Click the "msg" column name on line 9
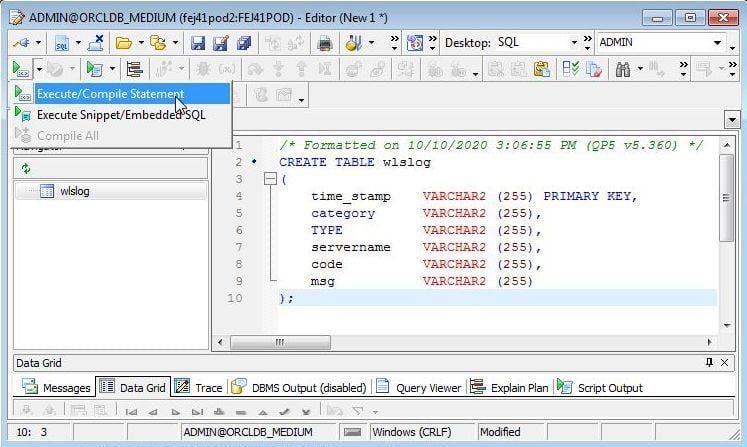 [x=323, y=281]
